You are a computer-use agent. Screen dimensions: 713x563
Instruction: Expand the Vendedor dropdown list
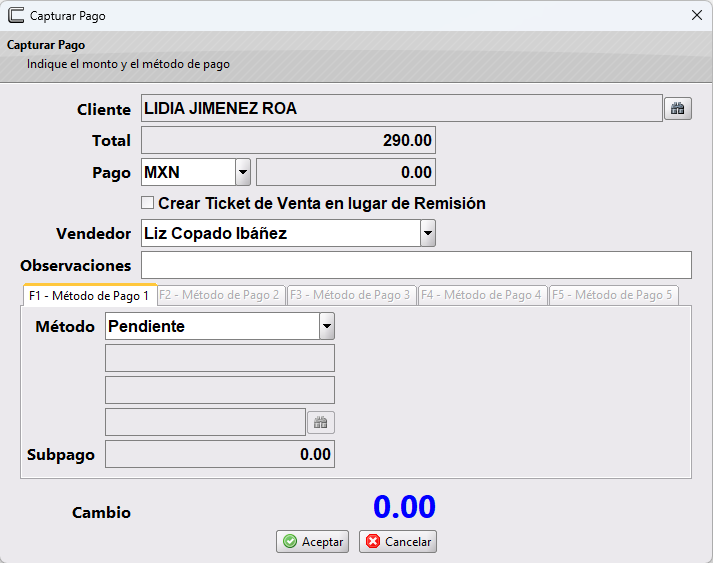click(x=427, y=233)
